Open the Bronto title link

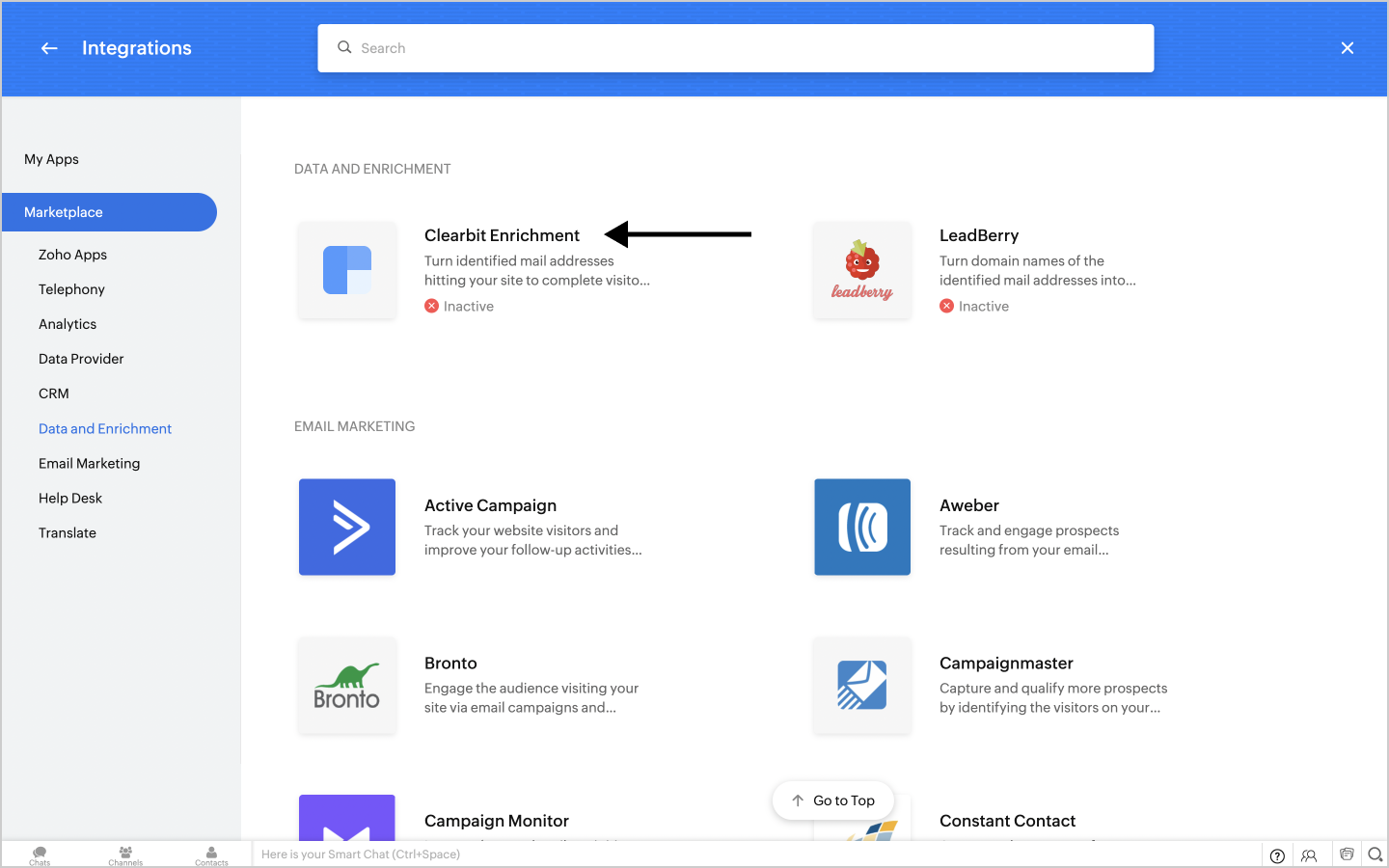click(x=450, y=664)
